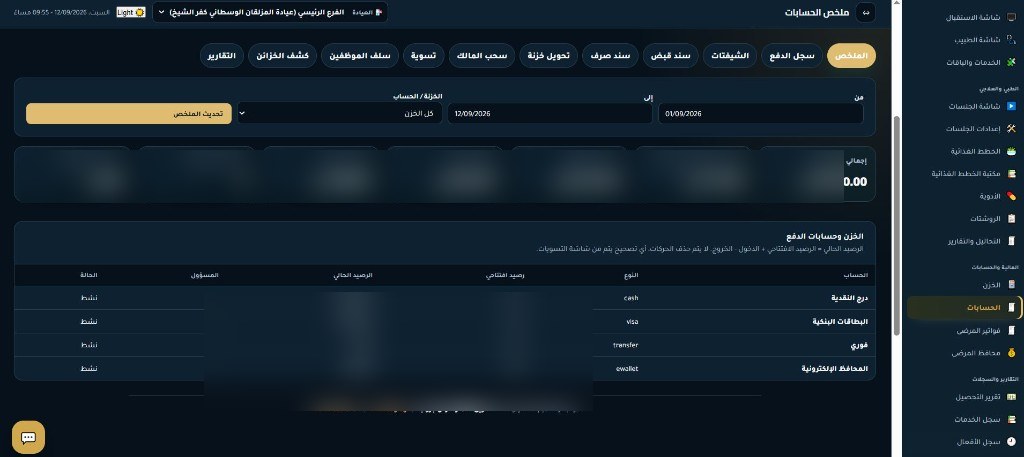Open الخدمات والباقات puzzle icon
Image resolution: width=1024 pixels, height=457 pixels.
coord(1011,63)
